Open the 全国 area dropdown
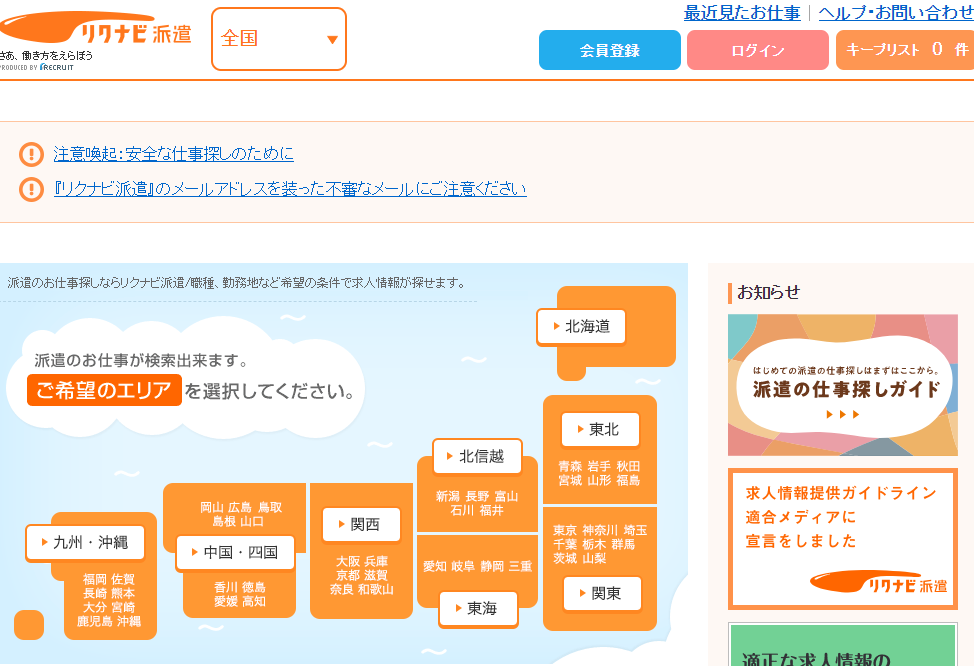974x666 pixels. (x=278, y=39)
